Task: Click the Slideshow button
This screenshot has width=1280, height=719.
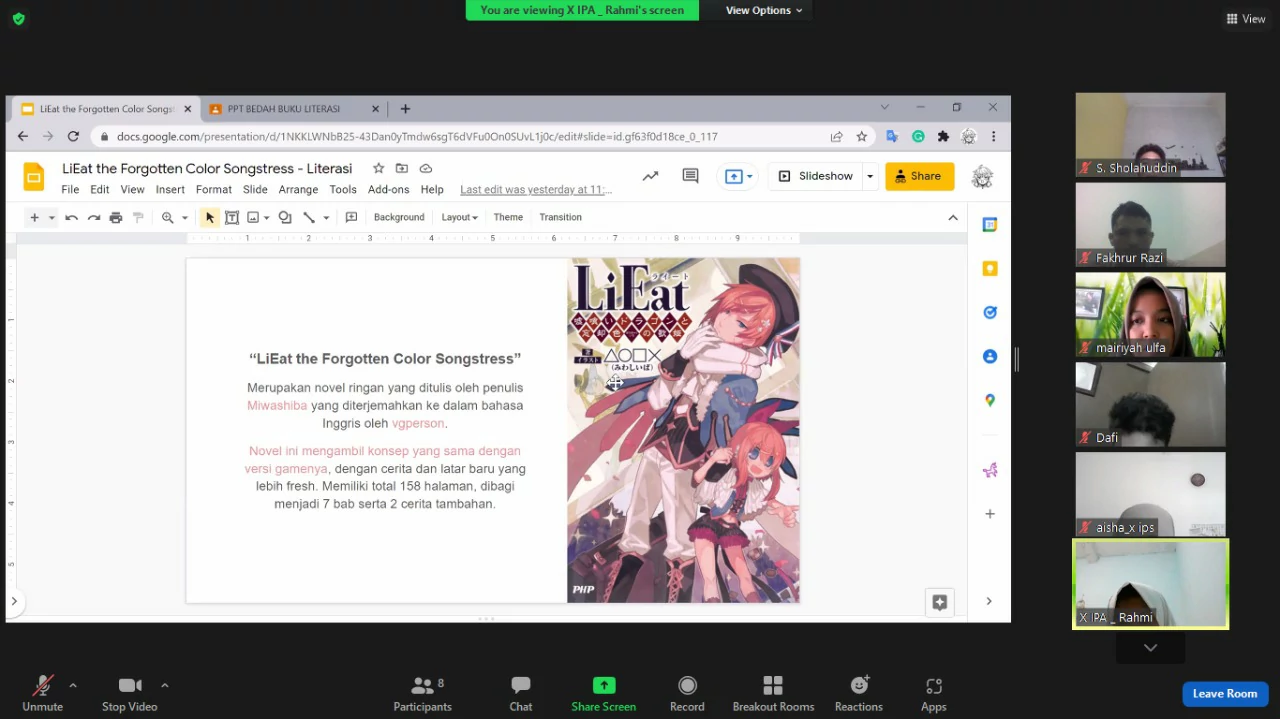Action: click(x=816, y=176)
